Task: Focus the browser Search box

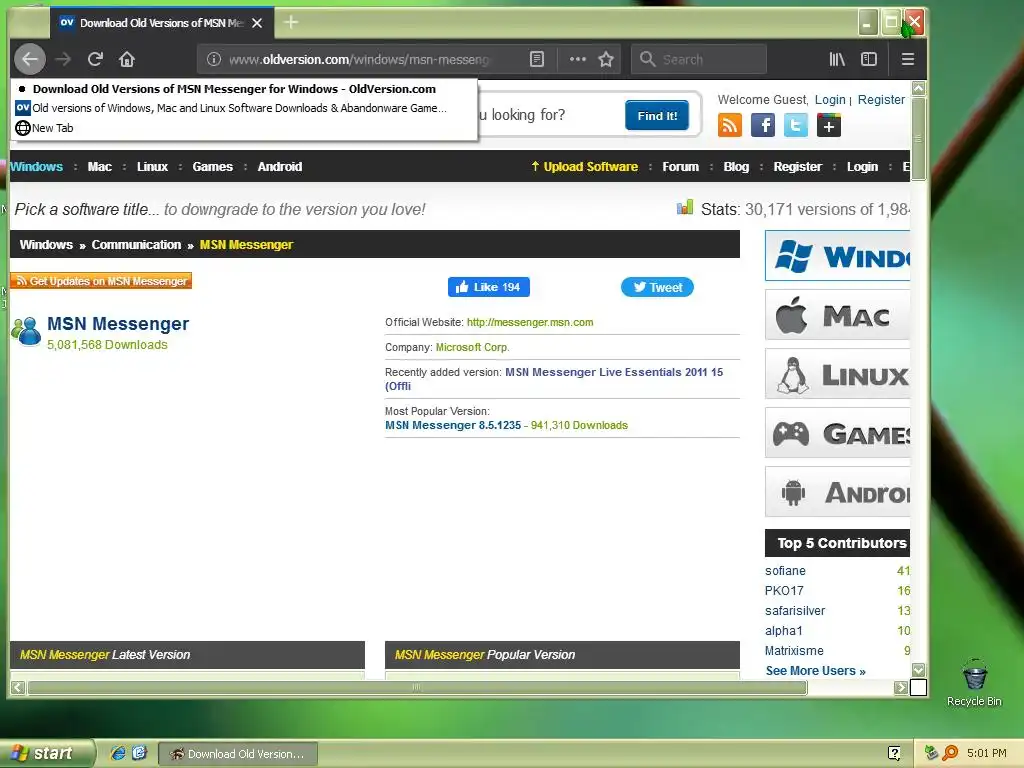Action: [x=699, y=59]
